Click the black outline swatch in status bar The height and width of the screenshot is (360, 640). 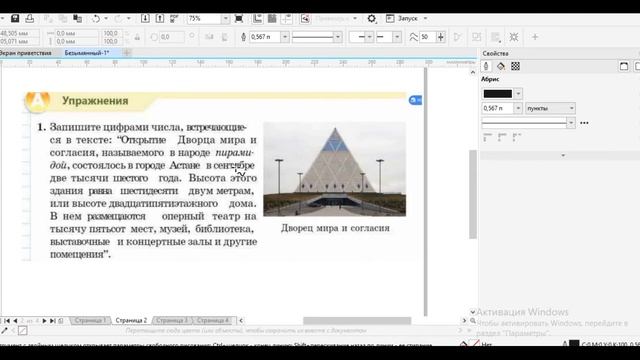pos(574,344)
